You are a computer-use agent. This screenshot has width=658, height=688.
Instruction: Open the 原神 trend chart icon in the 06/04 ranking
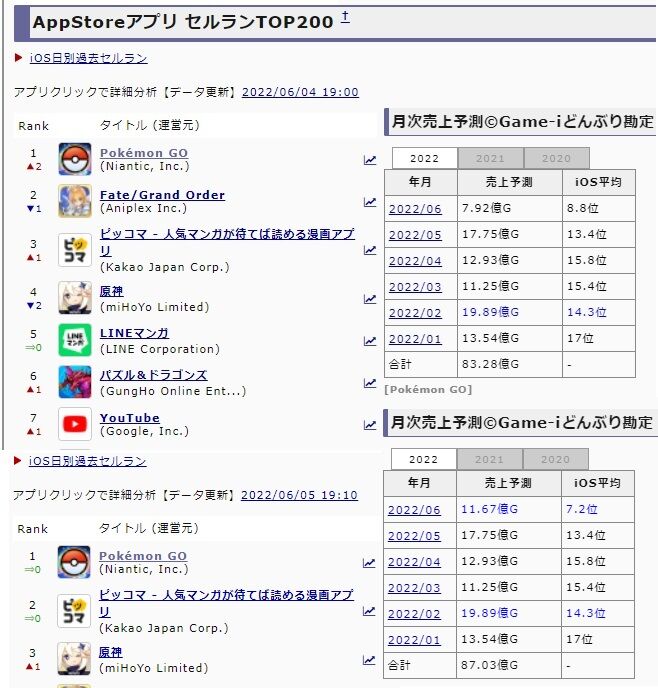click(x=370, y=299)
